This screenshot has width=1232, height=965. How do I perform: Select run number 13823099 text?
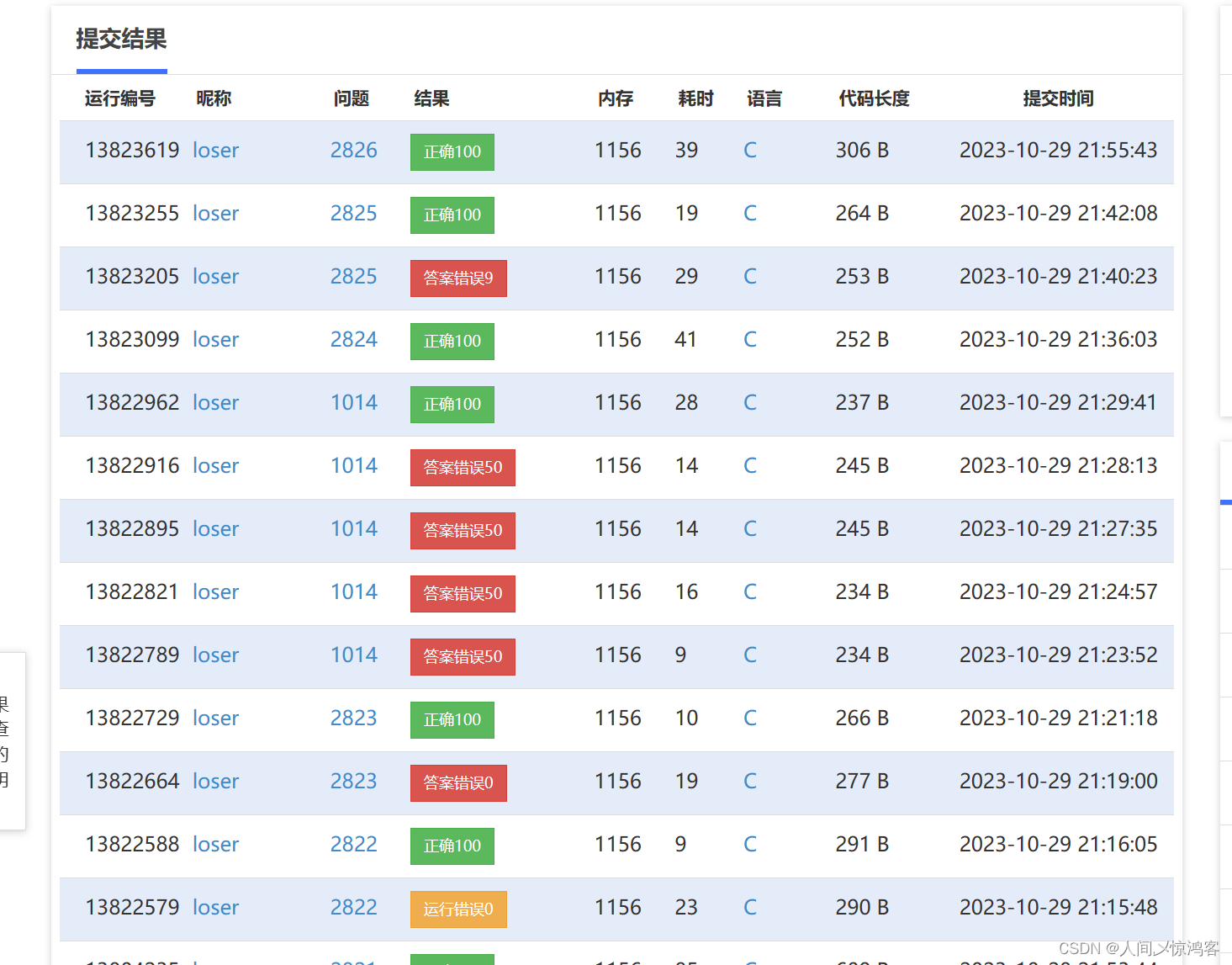(x=132, y=340)
